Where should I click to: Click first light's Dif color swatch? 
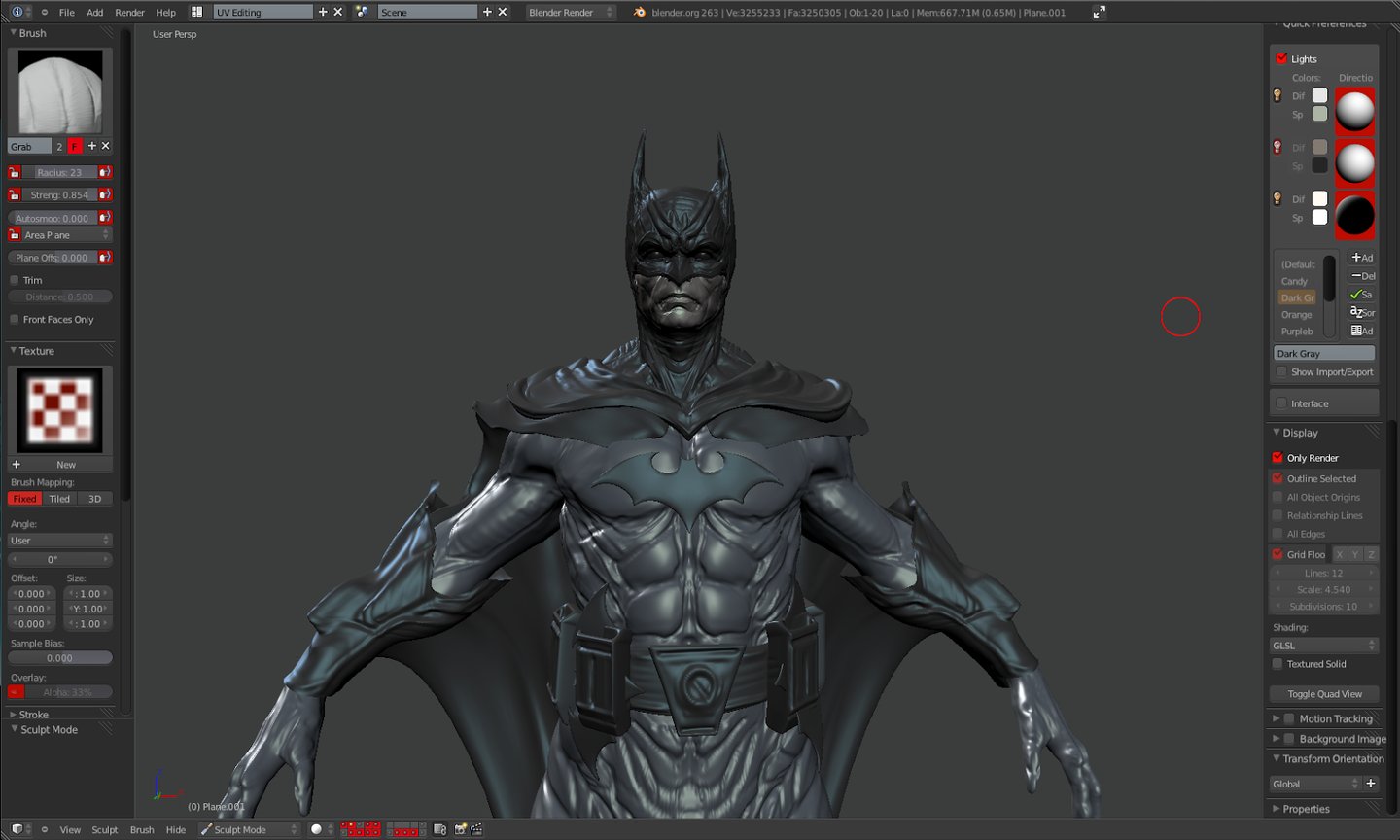click(x=1319, y=95)
